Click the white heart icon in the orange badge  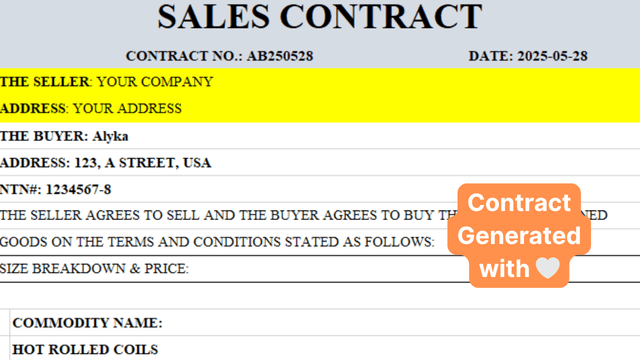click(547, 268)
